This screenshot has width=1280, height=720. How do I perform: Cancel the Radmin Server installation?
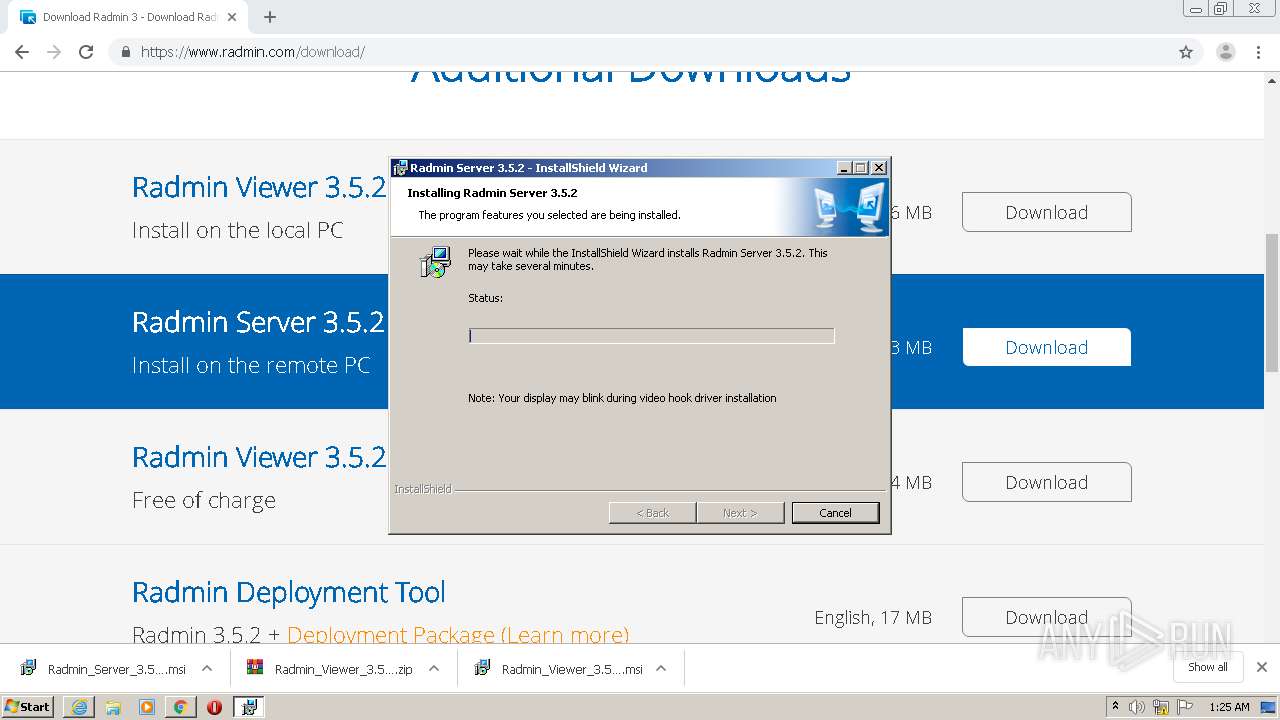835,513
